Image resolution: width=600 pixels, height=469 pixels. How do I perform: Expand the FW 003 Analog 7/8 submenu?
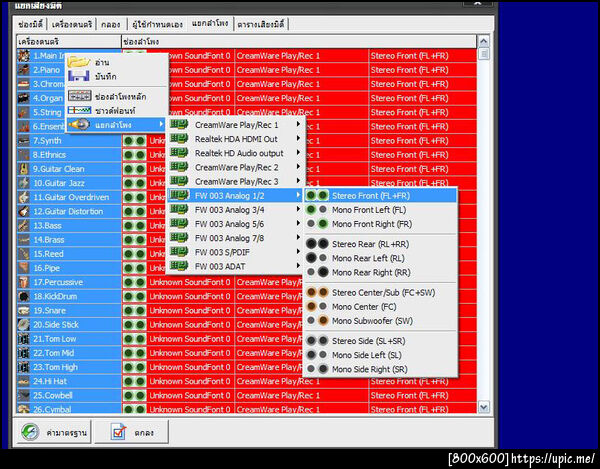pos(236,238)
